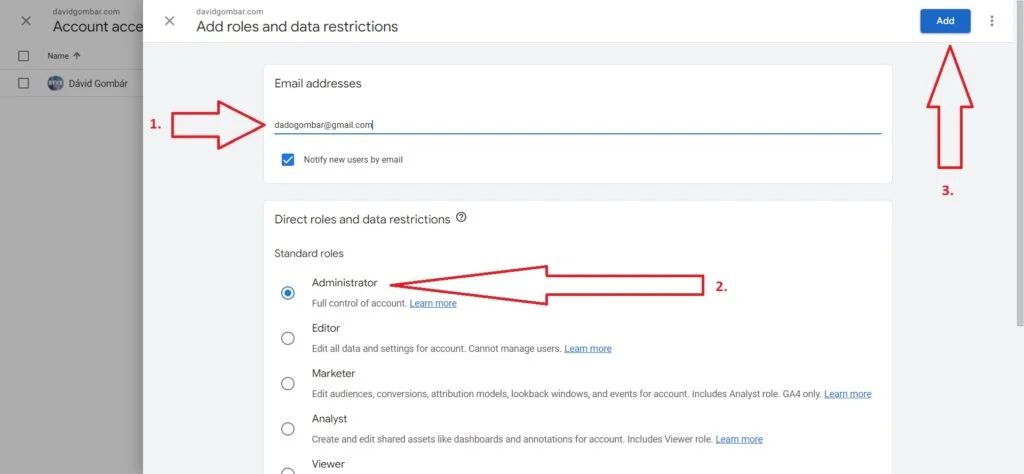This screenshot has height=474, width=1024.
Task: Open Learn more link for Marketer role
Action: coord(848,394)
